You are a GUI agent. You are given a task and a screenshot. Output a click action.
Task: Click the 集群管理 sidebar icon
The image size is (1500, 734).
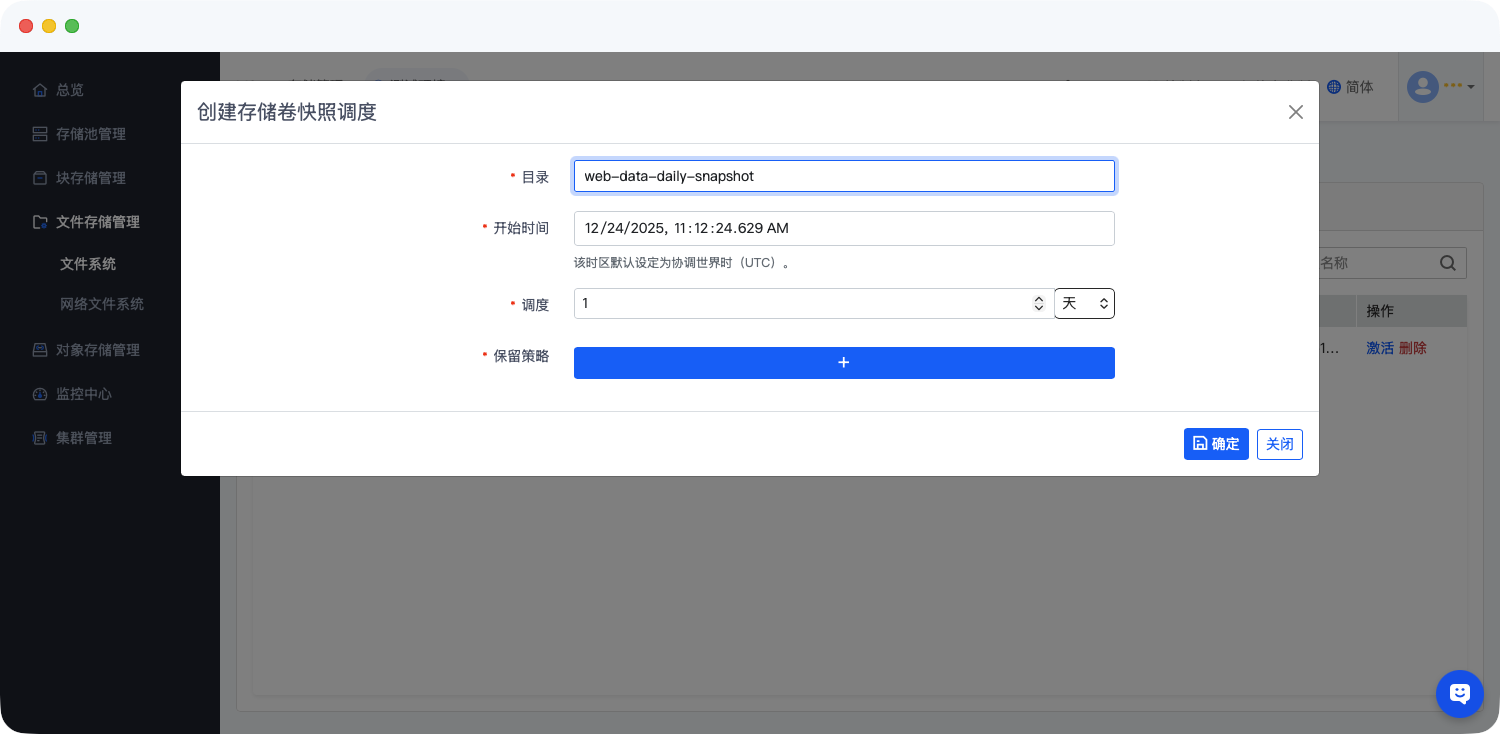point(40,438)
